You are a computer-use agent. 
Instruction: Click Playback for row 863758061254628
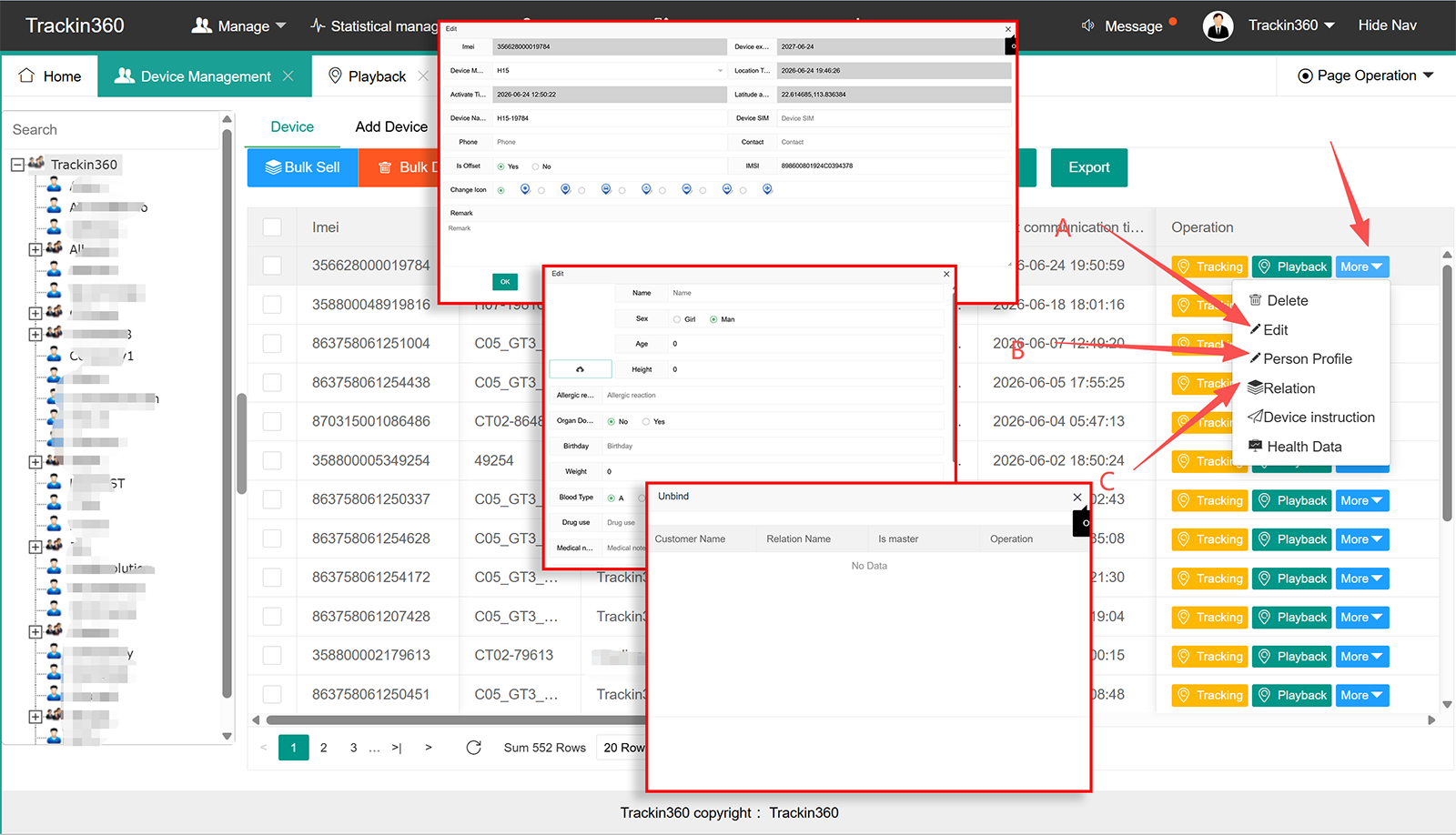pyautogui.click(x=1292, y=539)
